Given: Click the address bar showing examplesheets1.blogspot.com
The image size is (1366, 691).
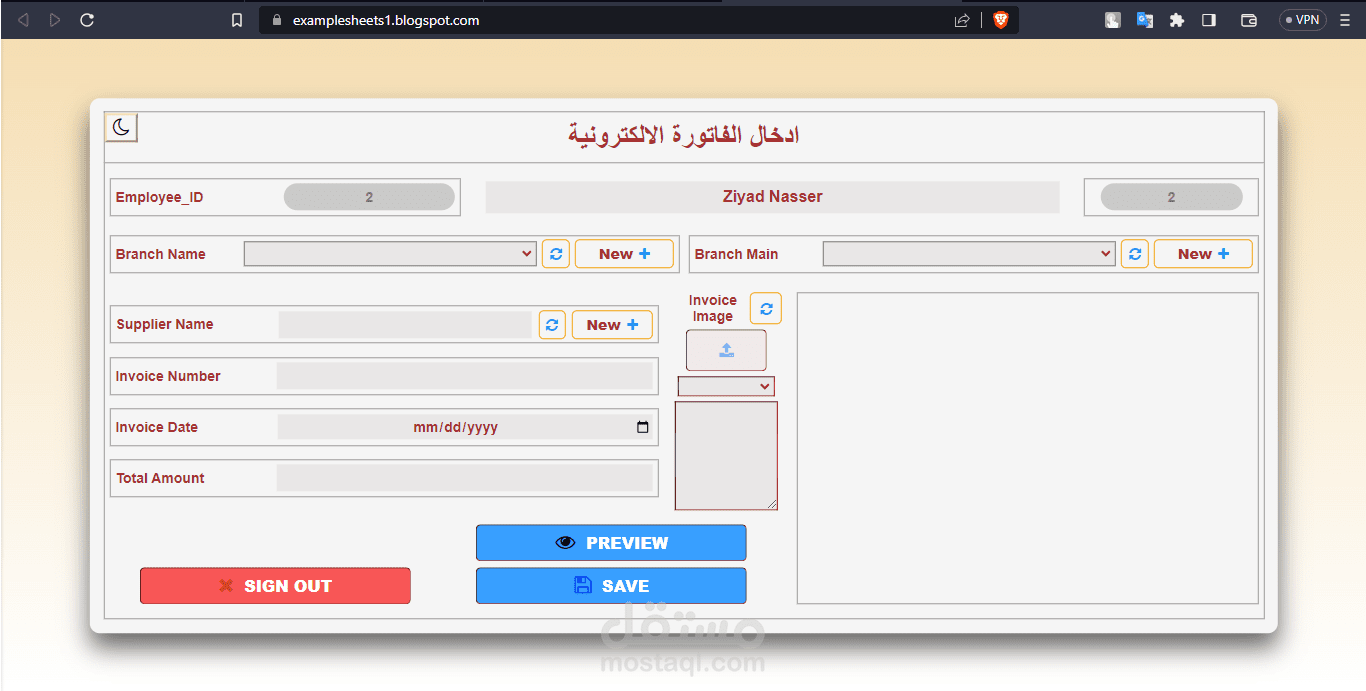Looking at the screenshot, I should click(385, 19).
